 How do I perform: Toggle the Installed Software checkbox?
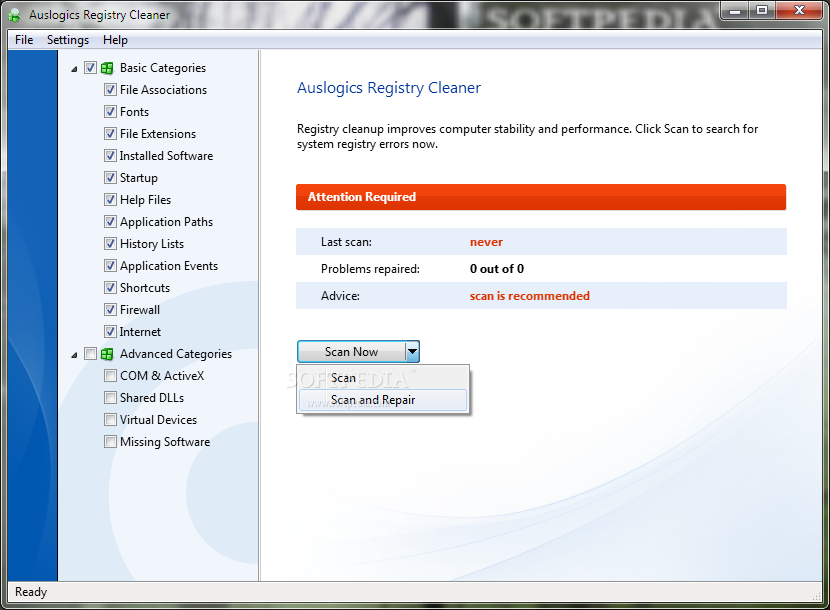110,156
